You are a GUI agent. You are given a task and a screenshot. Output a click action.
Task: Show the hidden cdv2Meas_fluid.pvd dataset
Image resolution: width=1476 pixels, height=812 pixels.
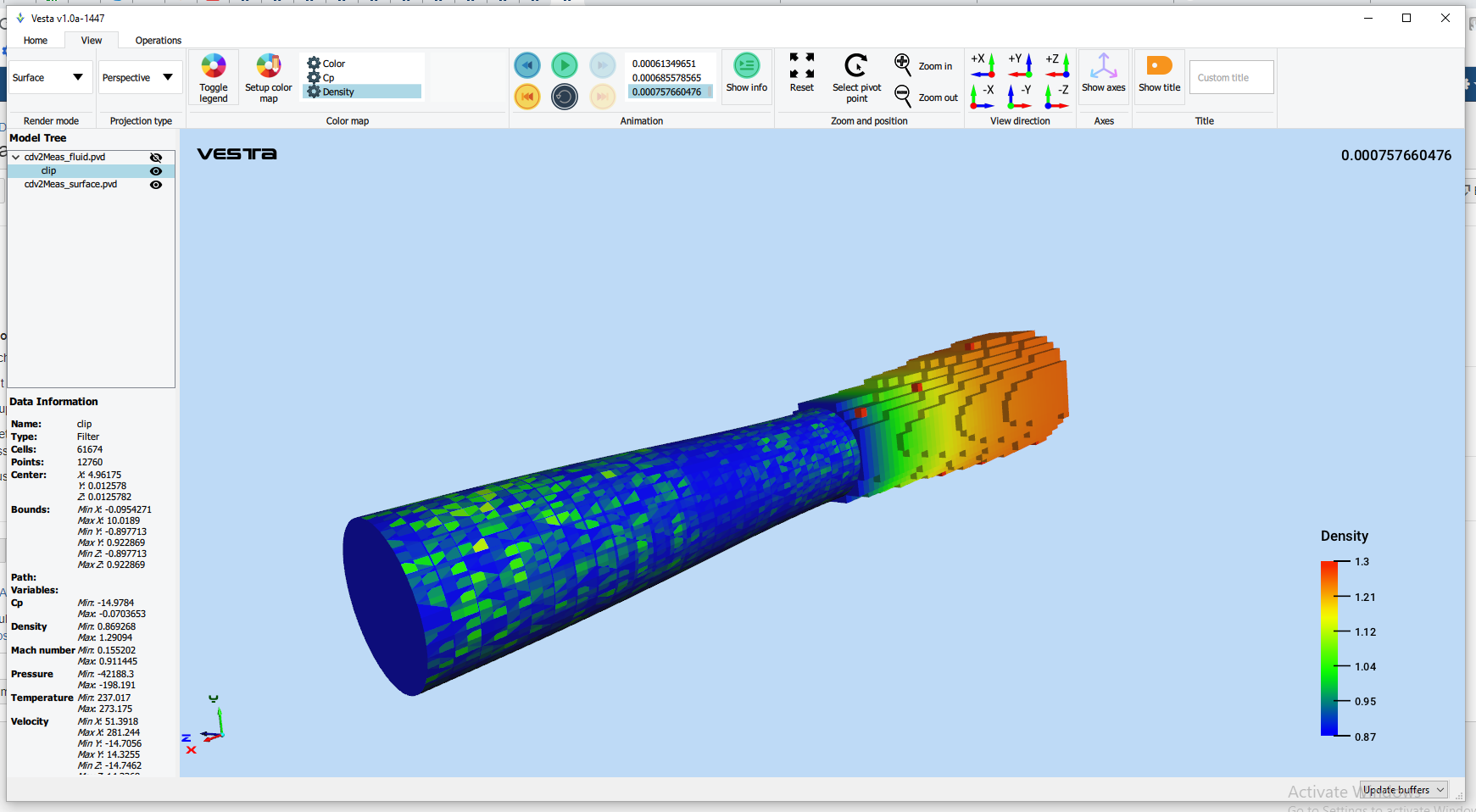(156, 158)
